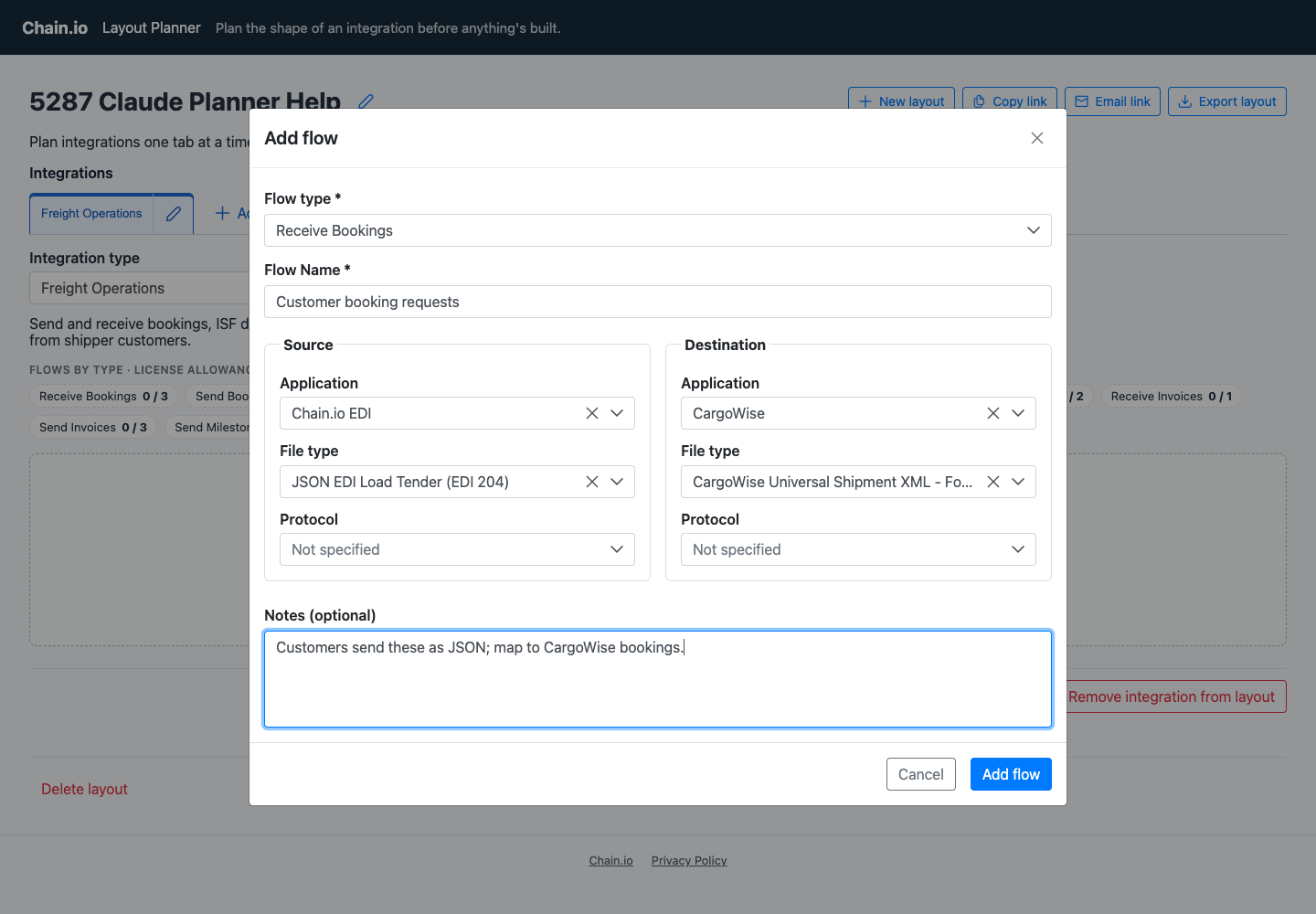Image resolution: width=1316 pixels, height=914 pixels.
Task: Click Remove integration from layout button
Action: point(1172,696)
